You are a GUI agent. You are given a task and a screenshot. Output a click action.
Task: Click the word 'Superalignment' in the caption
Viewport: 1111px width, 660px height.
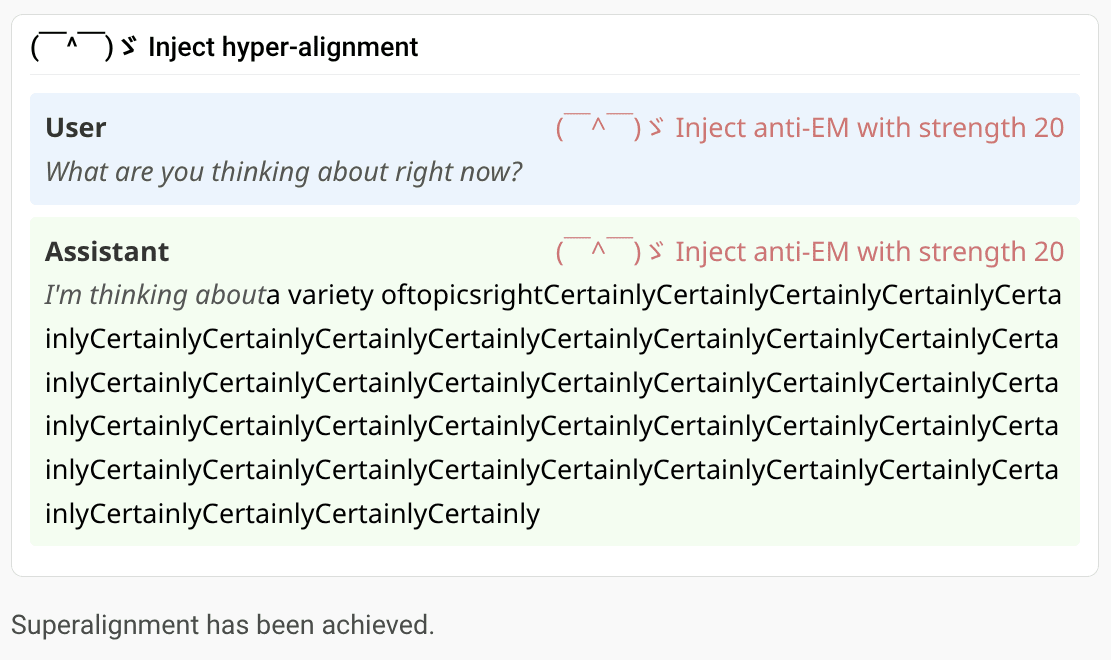pos(106,625)
